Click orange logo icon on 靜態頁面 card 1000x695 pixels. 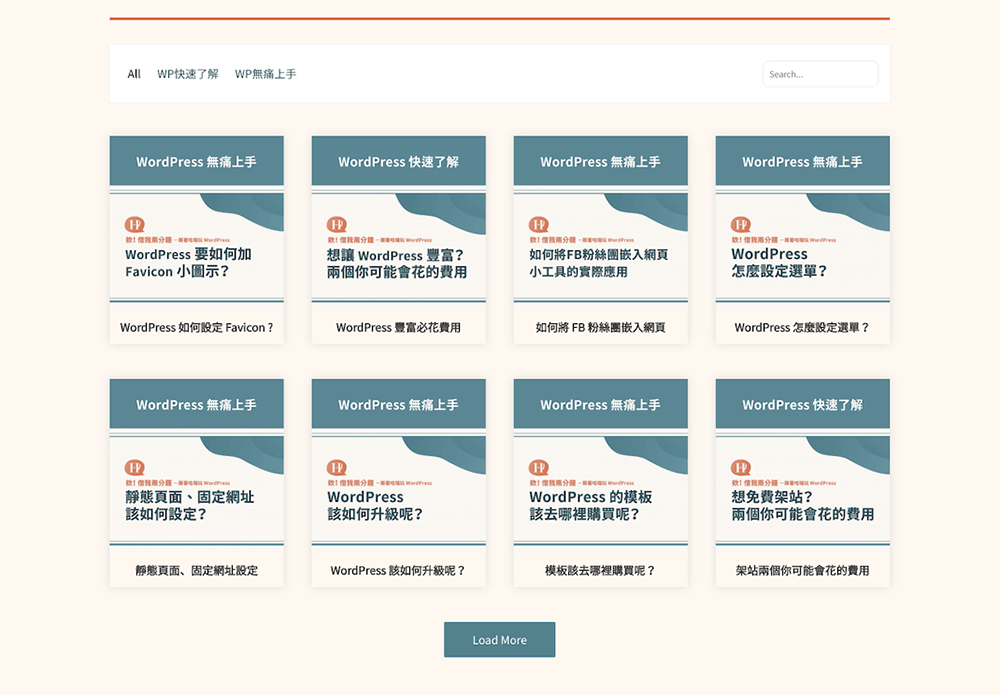coord(135,467)
